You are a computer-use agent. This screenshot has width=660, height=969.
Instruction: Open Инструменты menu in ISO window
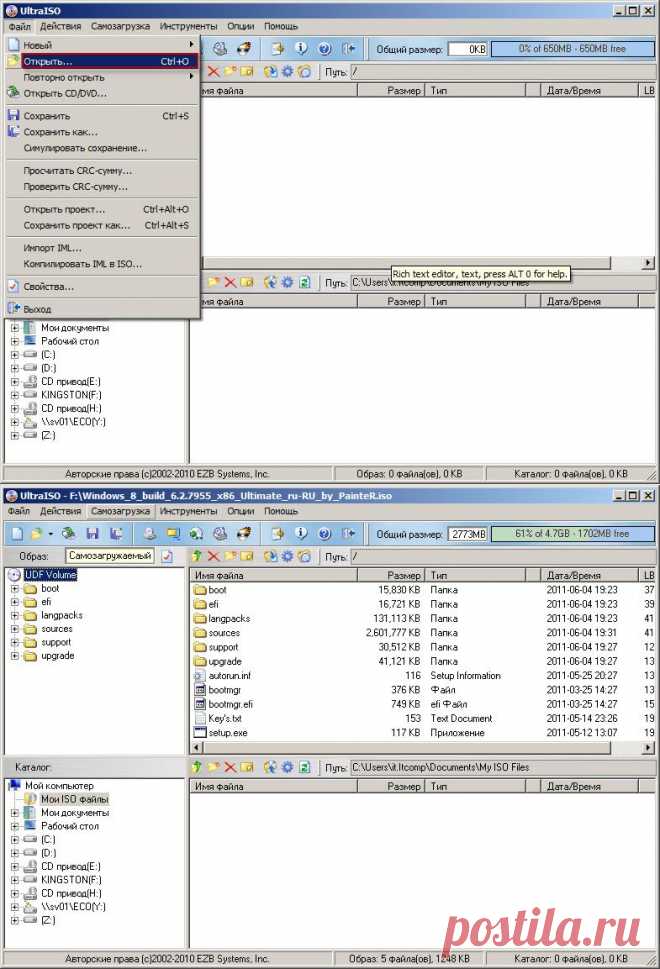188,511
